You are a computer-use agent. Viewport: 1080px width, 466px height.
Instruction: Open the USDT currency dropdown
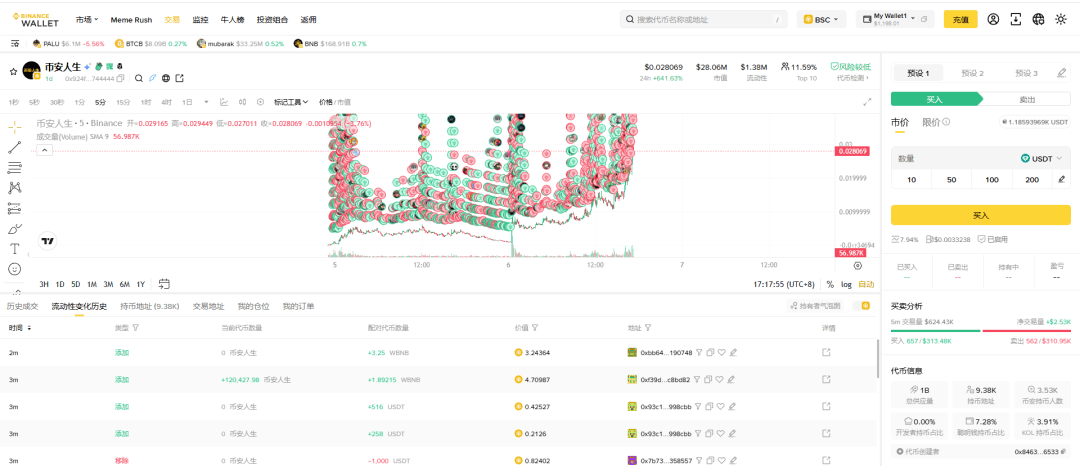click(1041, 158)
